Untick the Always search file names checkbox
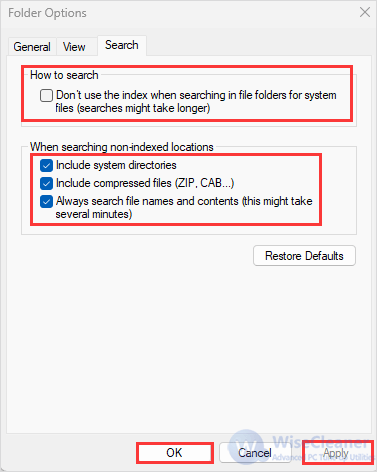Image resolution: width=377 pixels, height=472 pixels. (46, 201)
